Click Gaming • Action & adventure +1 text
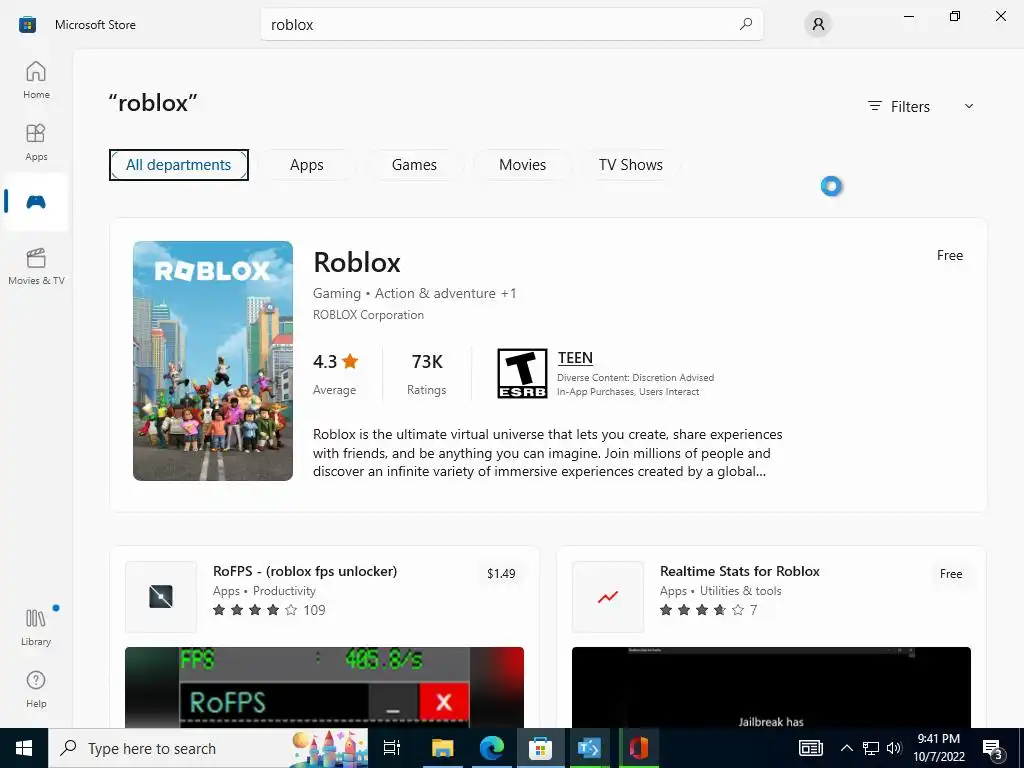Image resolution: width=1024 pixels, height=768 pixels. point(415,293)
